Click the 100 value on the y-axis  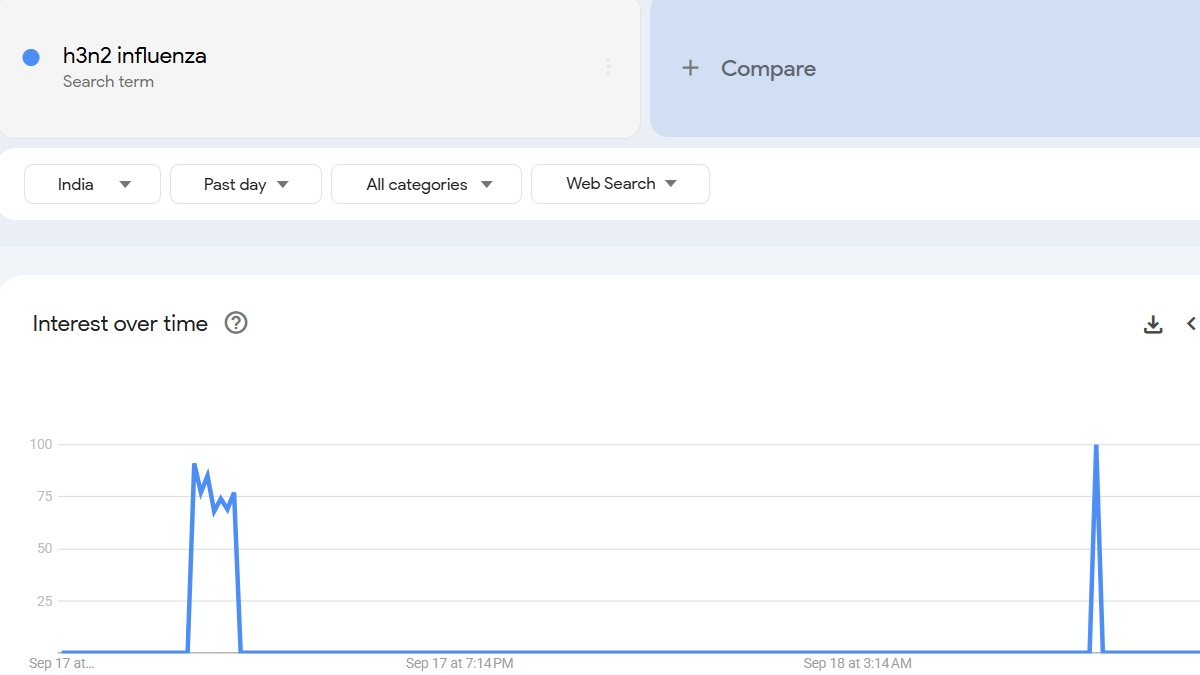click(40, 444)
